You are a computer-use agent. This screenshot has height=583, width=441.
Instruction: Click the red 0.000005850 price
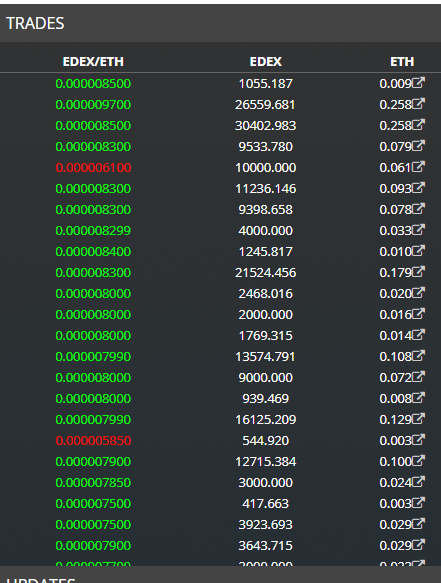pyautogui.click(x=93, y=441)
